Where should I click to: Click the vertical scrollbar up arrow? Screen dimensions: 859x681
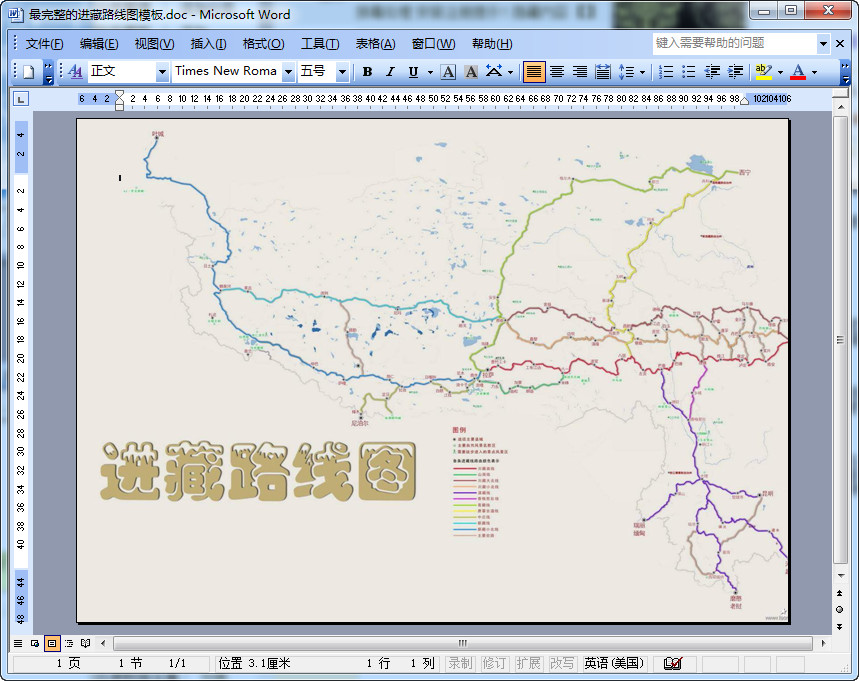pyautogui.click(x=840, y=107)
